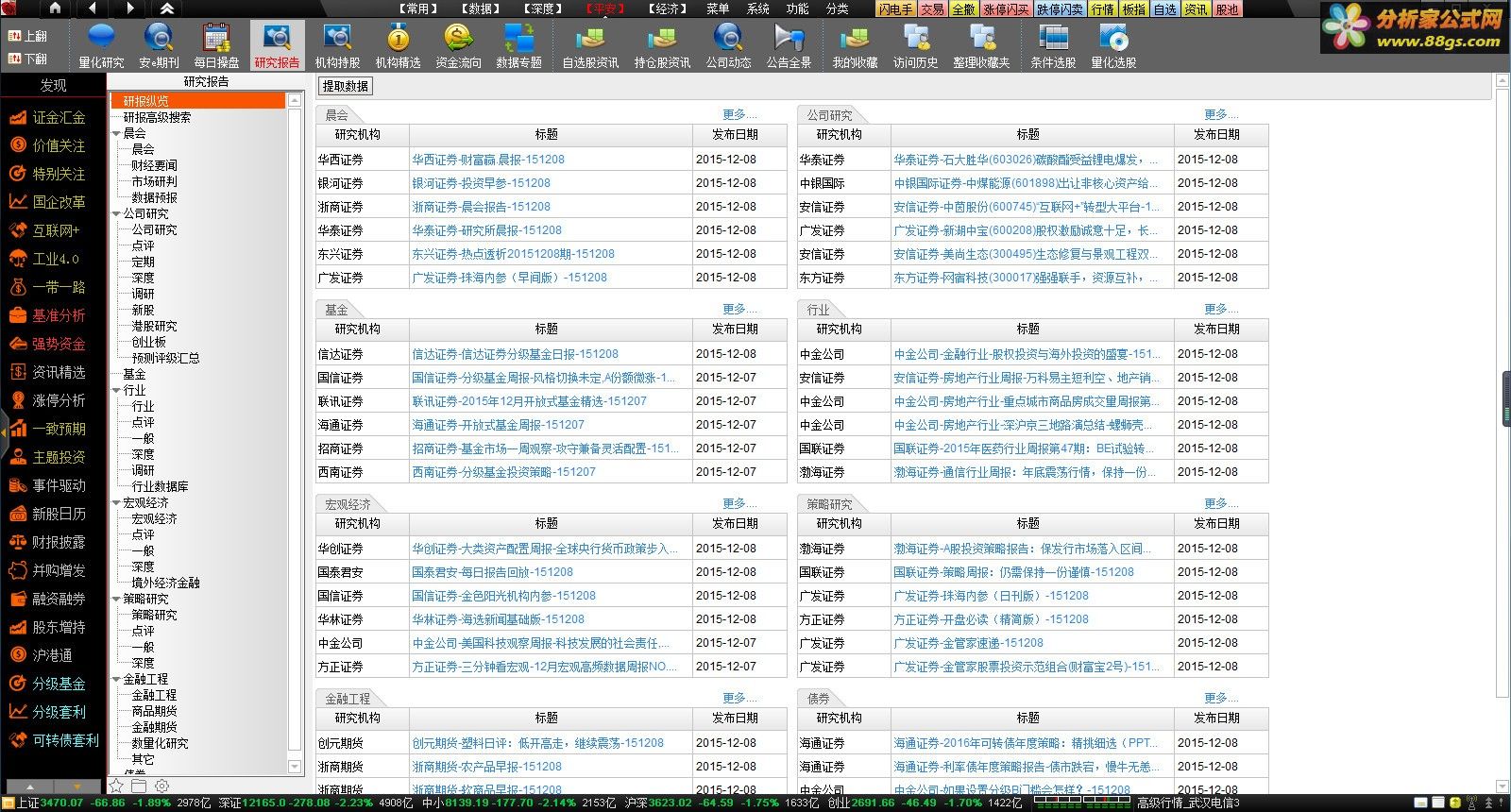
Task: Click the 跌停闪卖 button
Action: [1061, 8]
